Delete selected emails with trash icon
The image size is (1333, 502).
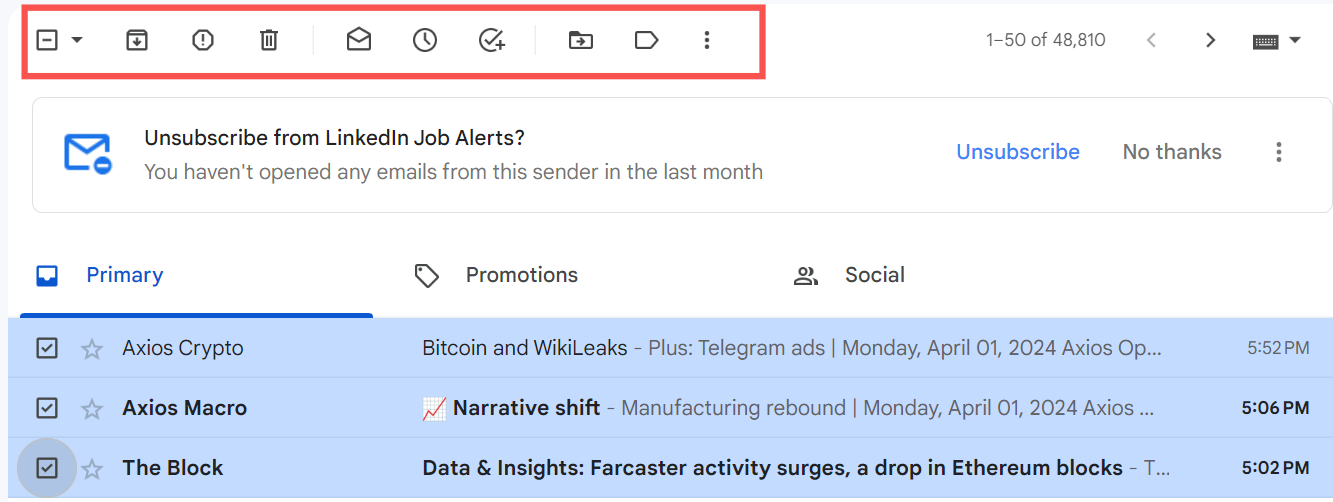pos(269,40)
